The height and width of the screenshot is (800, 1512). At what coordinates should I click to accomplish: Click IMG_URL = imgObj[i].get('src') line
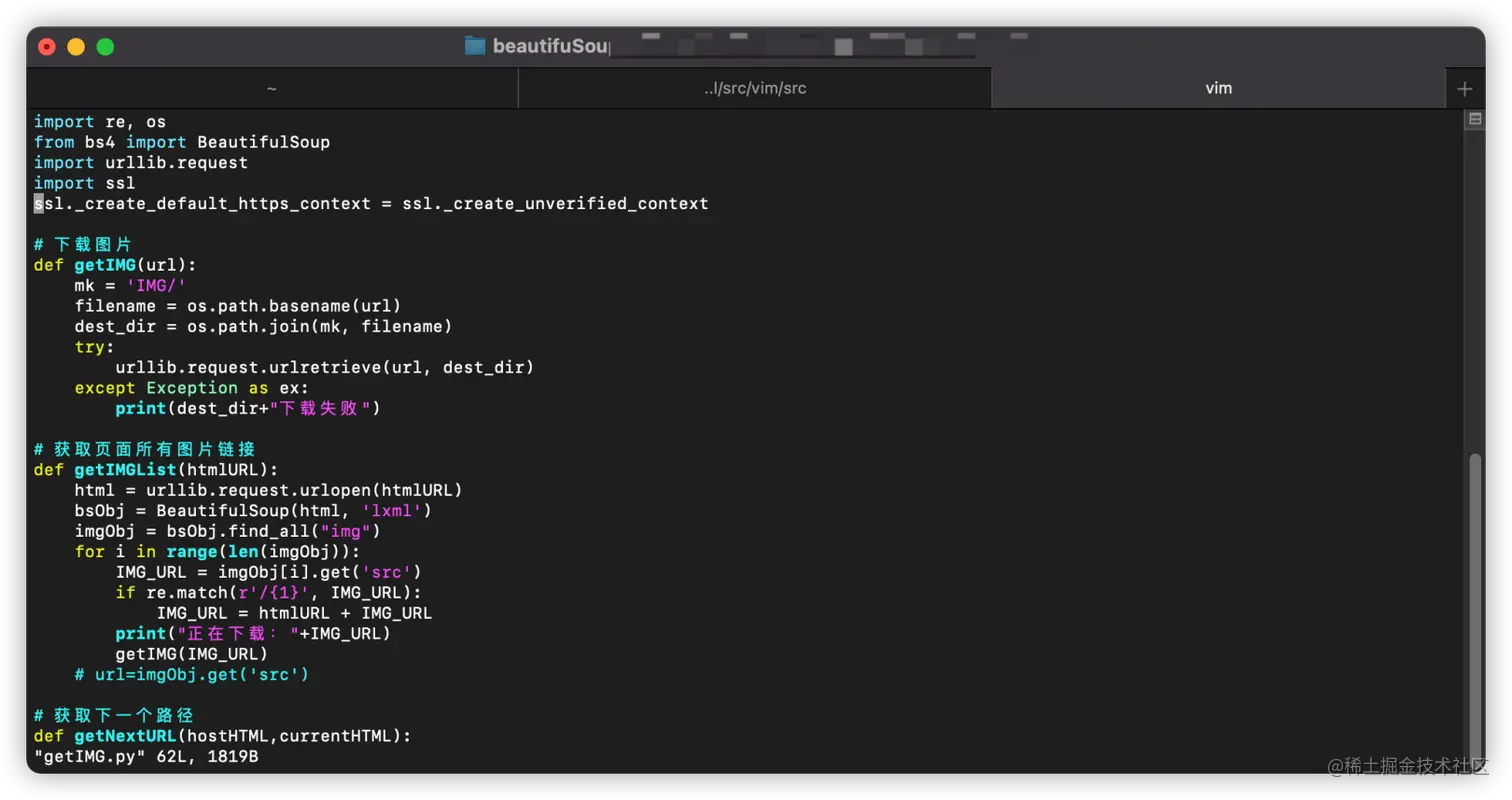click(269, 572)
